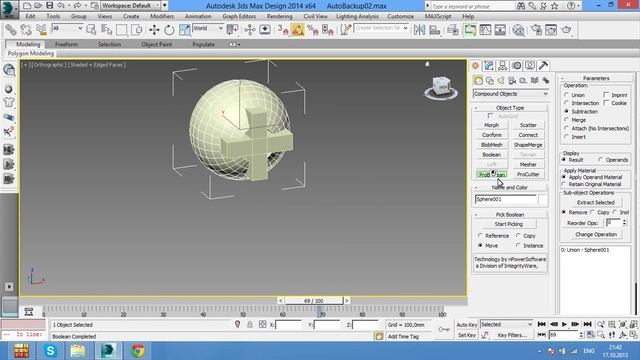The width and height of the screenshot is (640, 360).
Task: Click the Start Picking button
Action: coord(509,224)
